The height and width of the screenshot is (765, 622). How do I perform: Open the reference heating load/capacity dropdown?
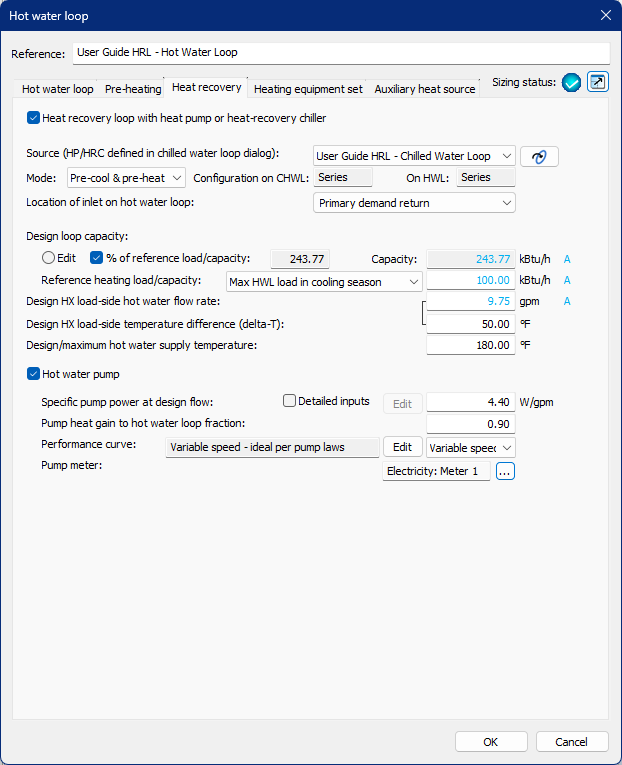[325, 282]
